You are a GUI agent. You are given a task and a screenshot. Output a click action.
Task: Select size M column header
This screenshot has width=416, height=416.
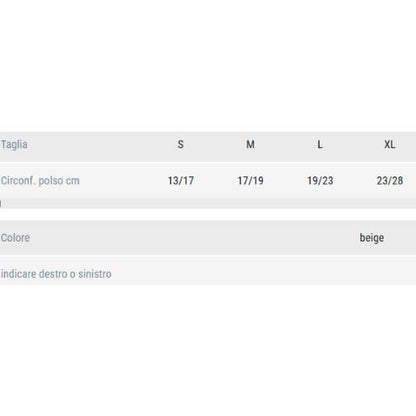click(x=250, y=144)
